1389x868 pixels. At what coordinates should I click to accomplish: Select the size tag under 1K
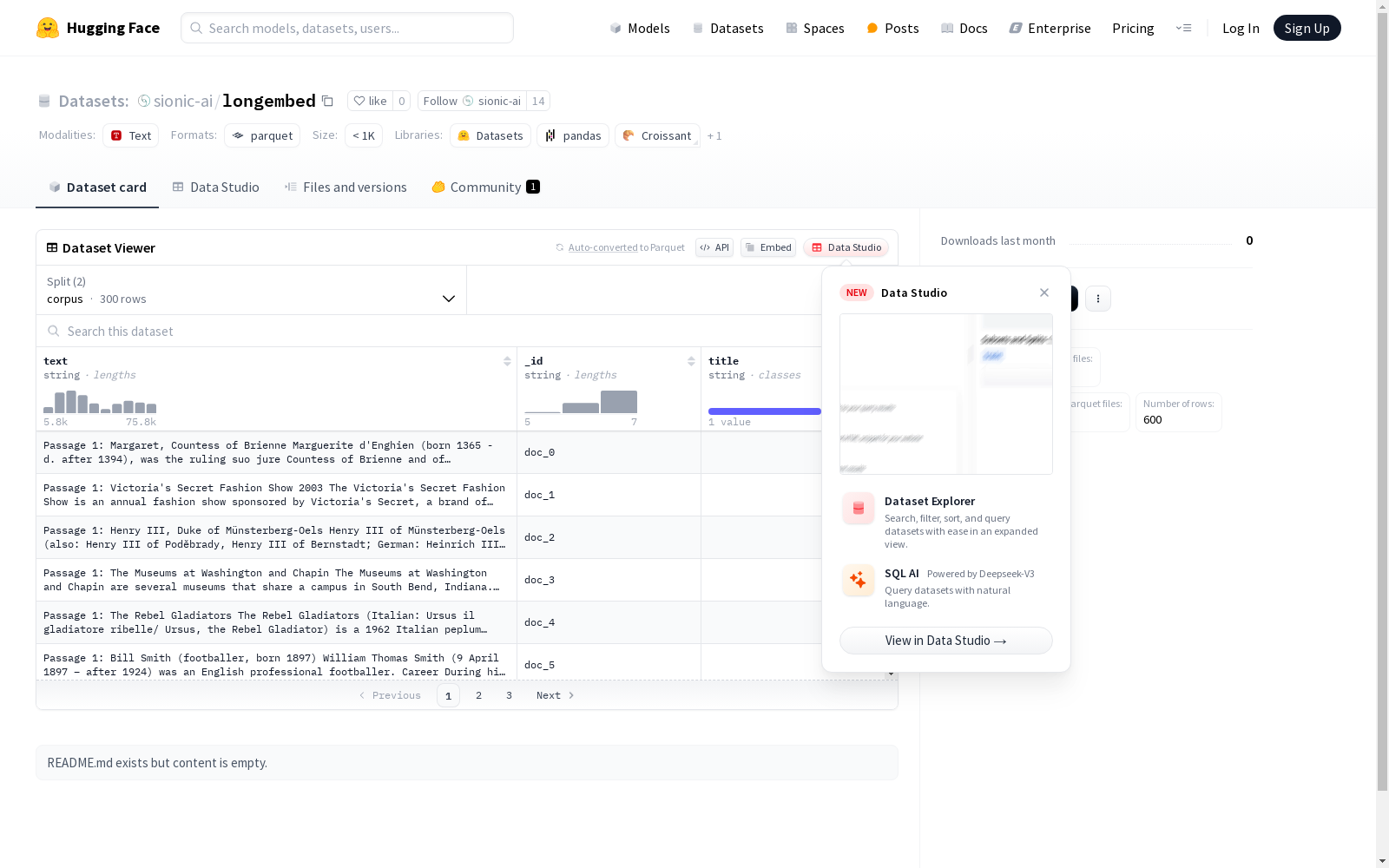click(x=364, y=135)
